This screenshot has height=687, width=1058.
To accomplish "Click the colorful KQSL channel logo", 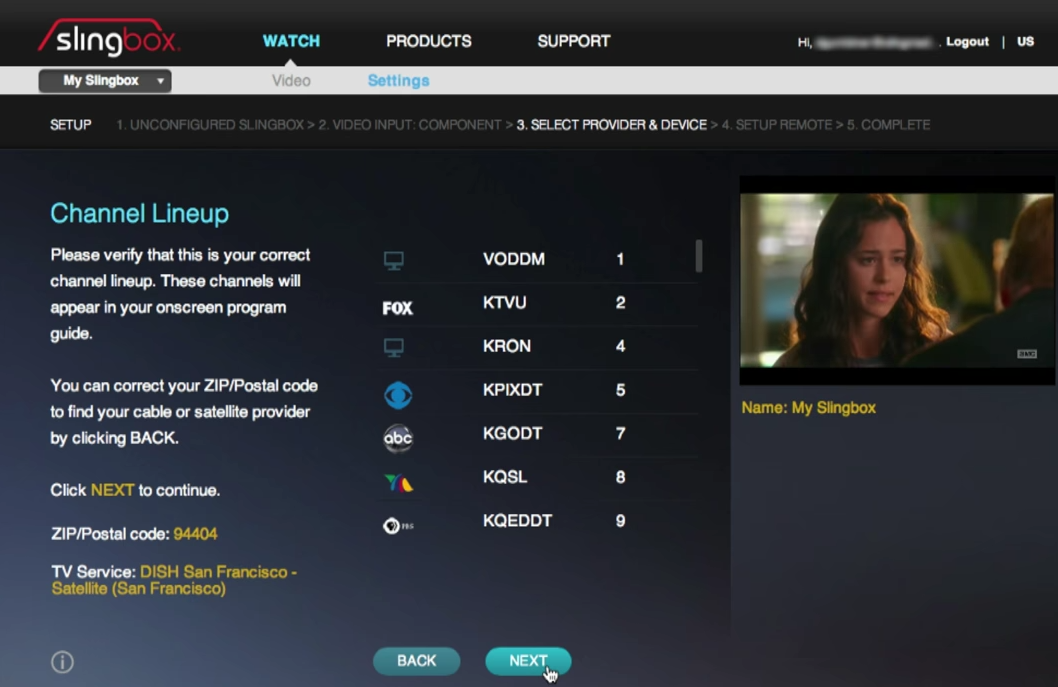I will (x=397, y=480).
